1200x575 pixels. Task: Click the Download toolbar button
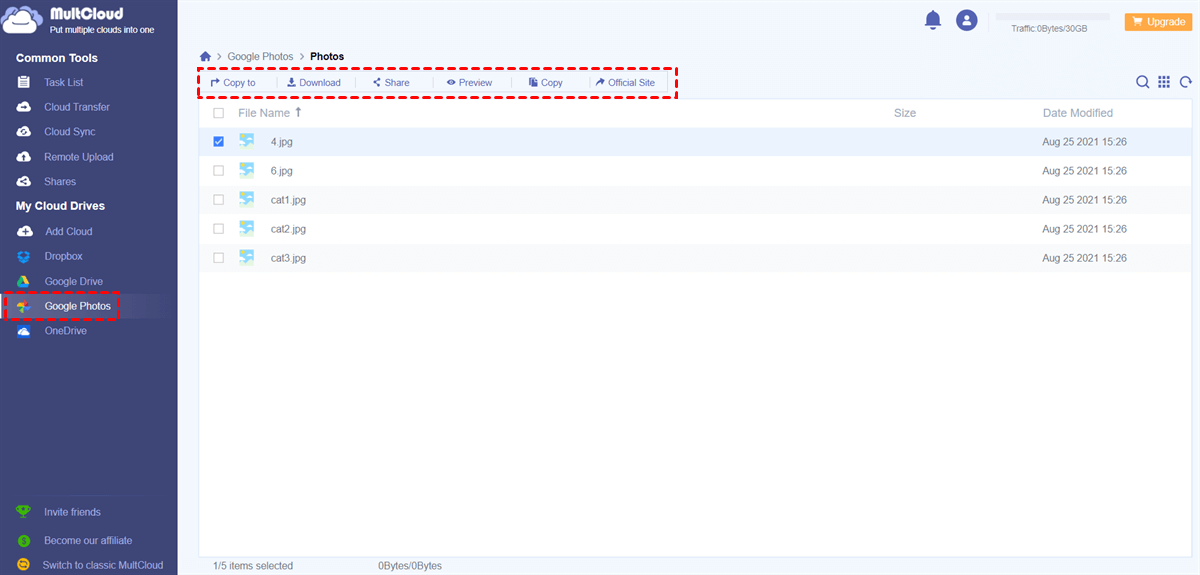click(x=314, y=82)
